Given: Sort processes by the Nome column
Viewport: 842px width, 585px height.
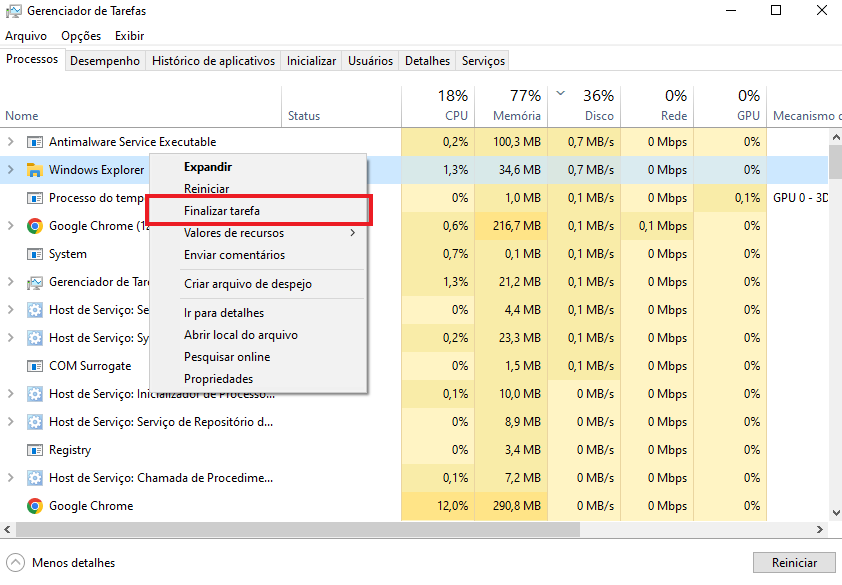Looking at the screenshot, I should pyautogui.click(x=141, y=106).
